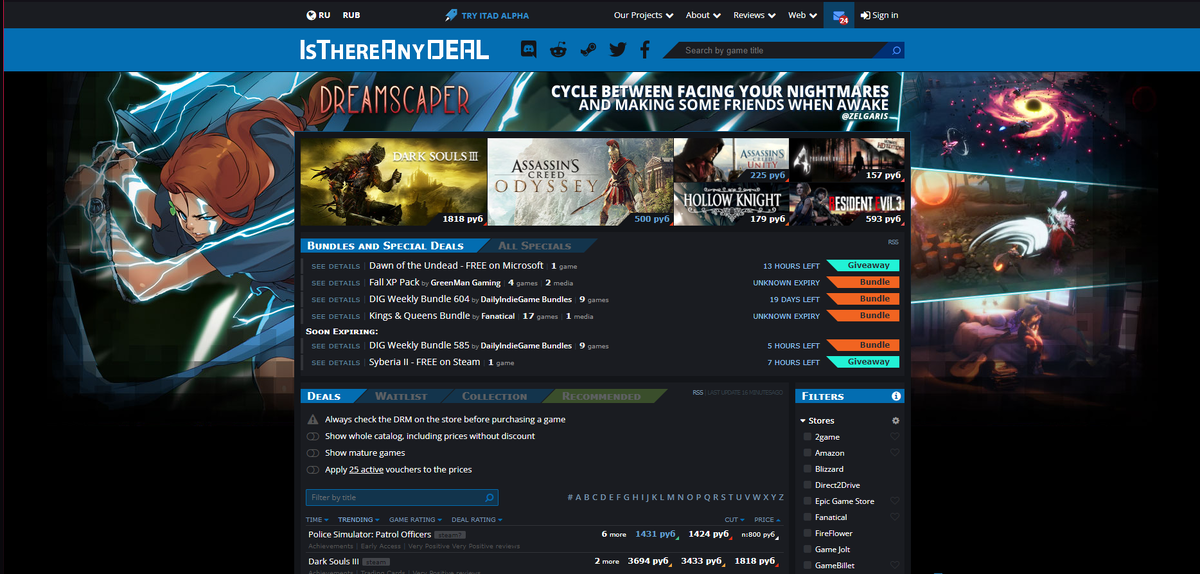
Task: Click the sign-in arrow icon
Action: (x=865, y=15)
